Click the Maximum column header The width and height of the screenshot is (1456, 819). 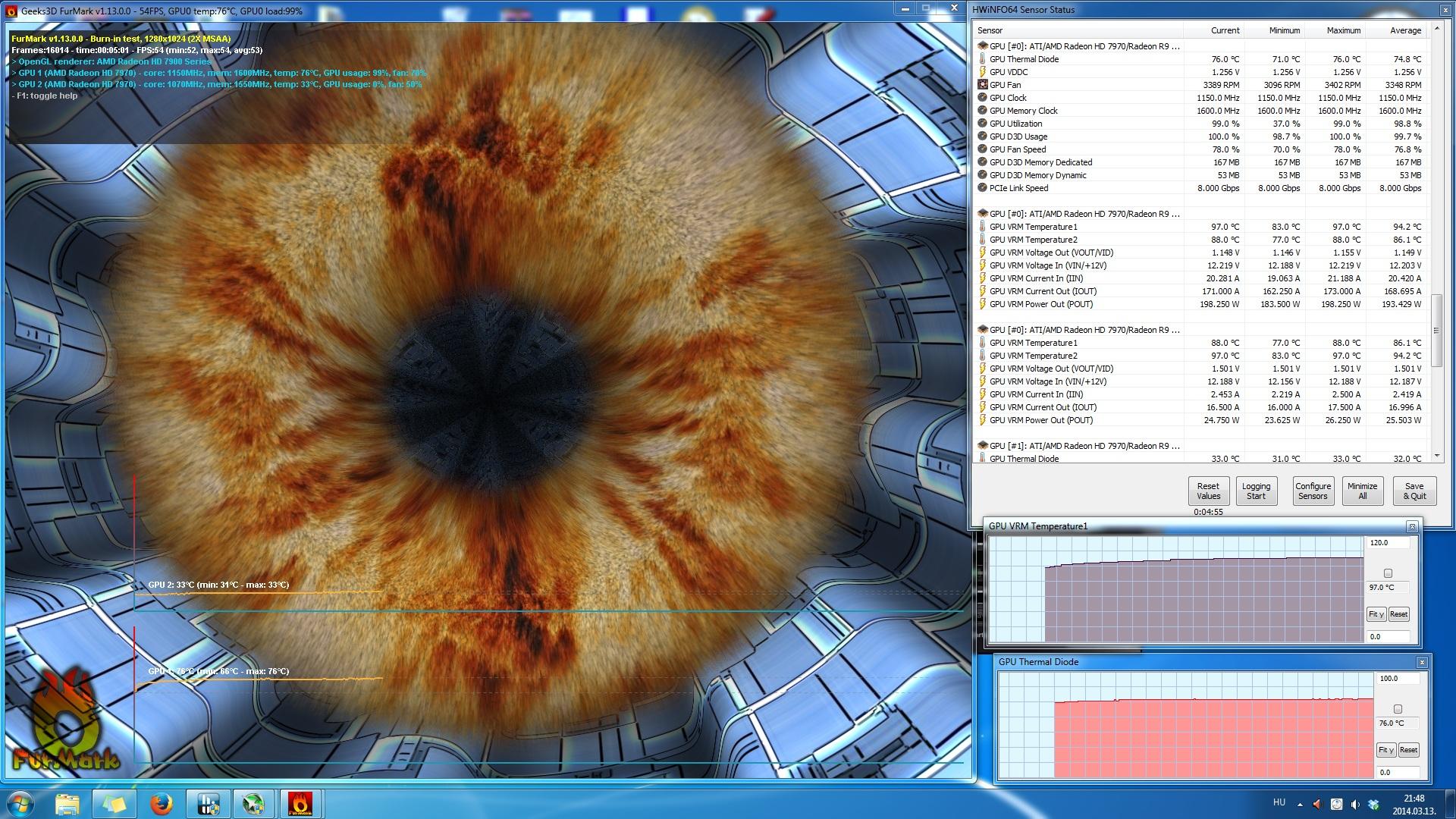1335,30
